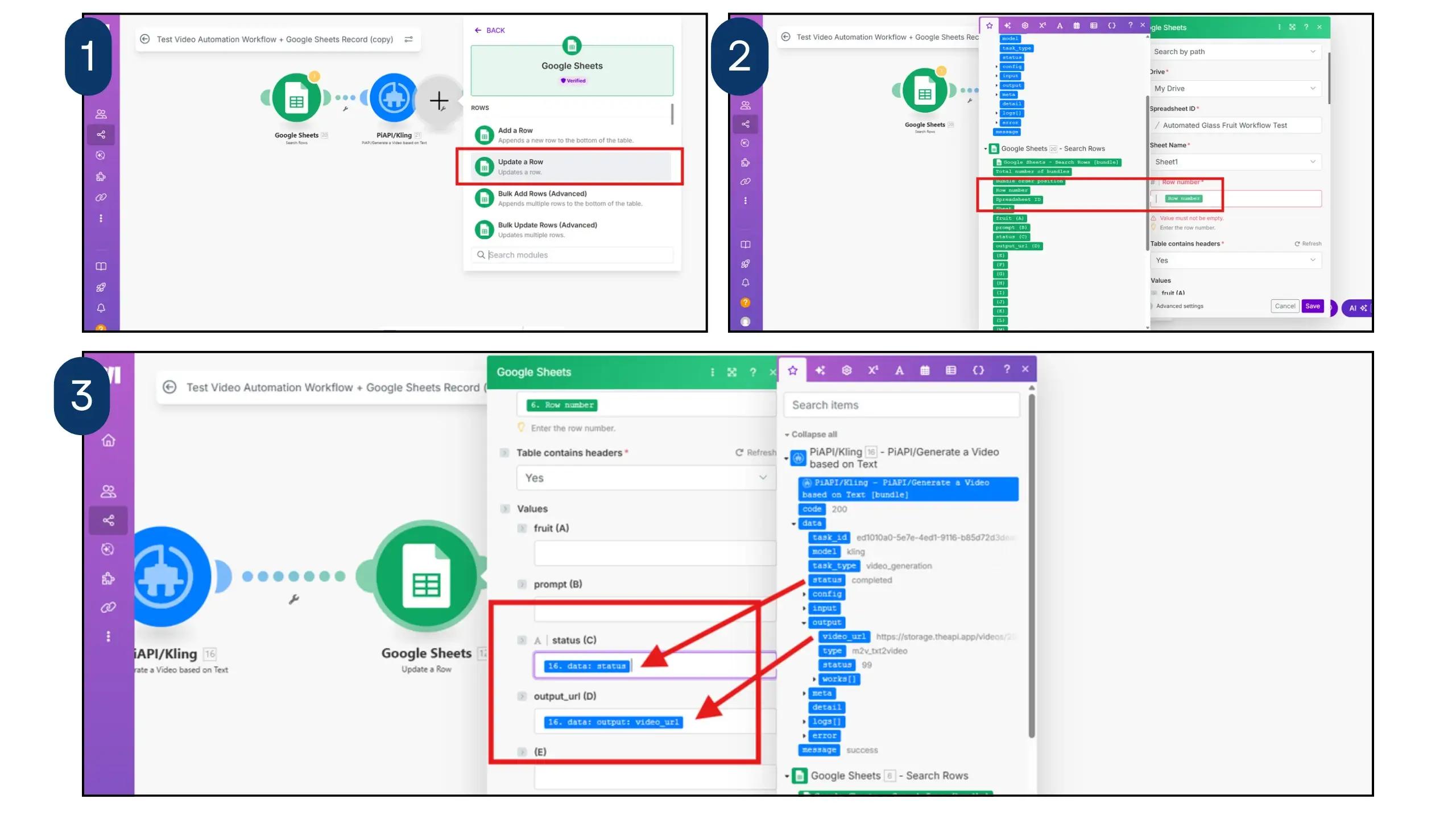Image resolution: width=1456 pixels, height=819 pixels.
Task: Select math functions X¹ tab in screenshot 3
Action: click(873, 370)
